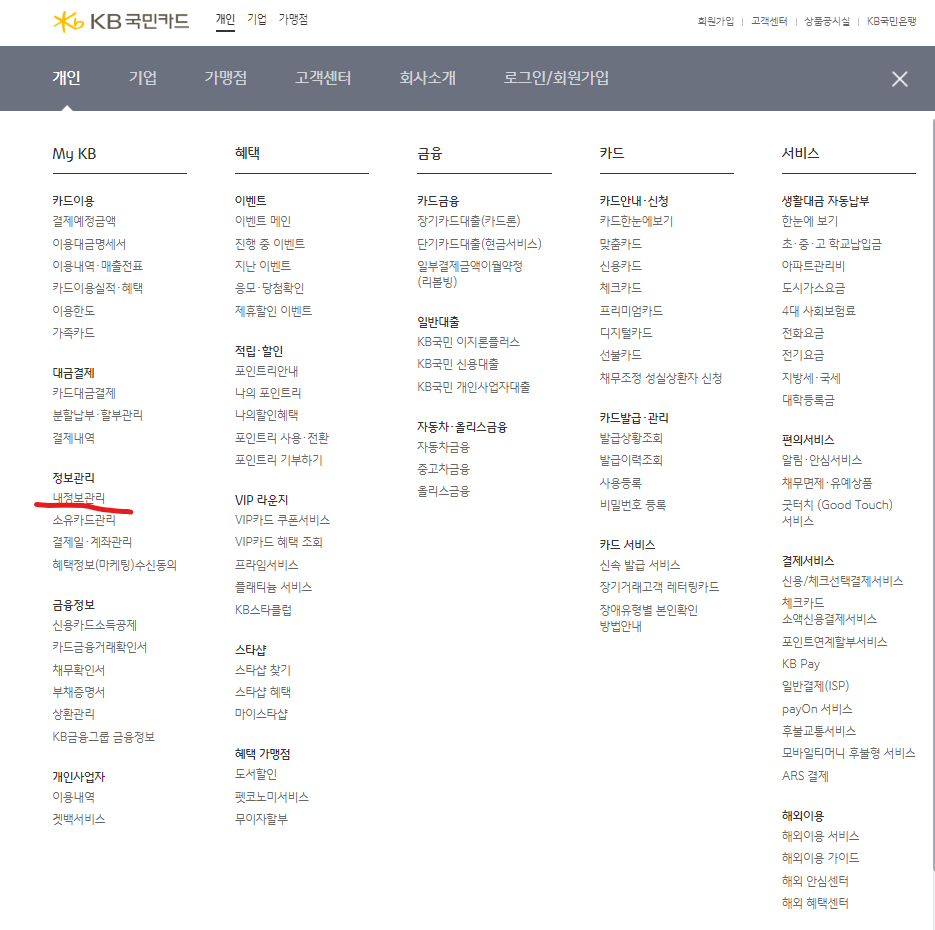This screenshot has height=930, width=935.
Task: Click the 고객센터 link in the top-right utility bar
Action: [x=769, y=21]
